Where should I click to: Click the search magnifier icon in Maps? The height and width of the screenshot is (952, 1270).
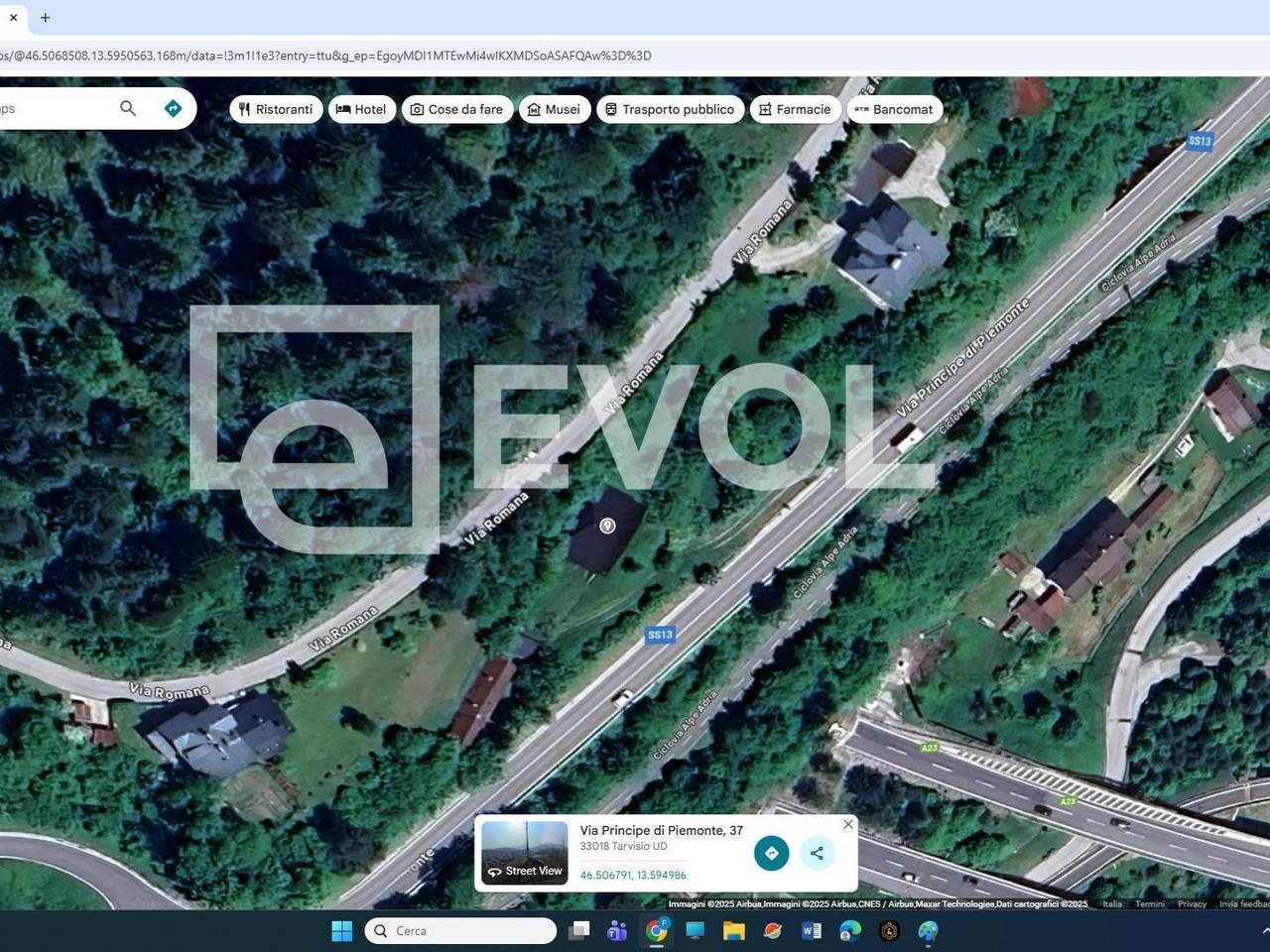coord(128,108)
